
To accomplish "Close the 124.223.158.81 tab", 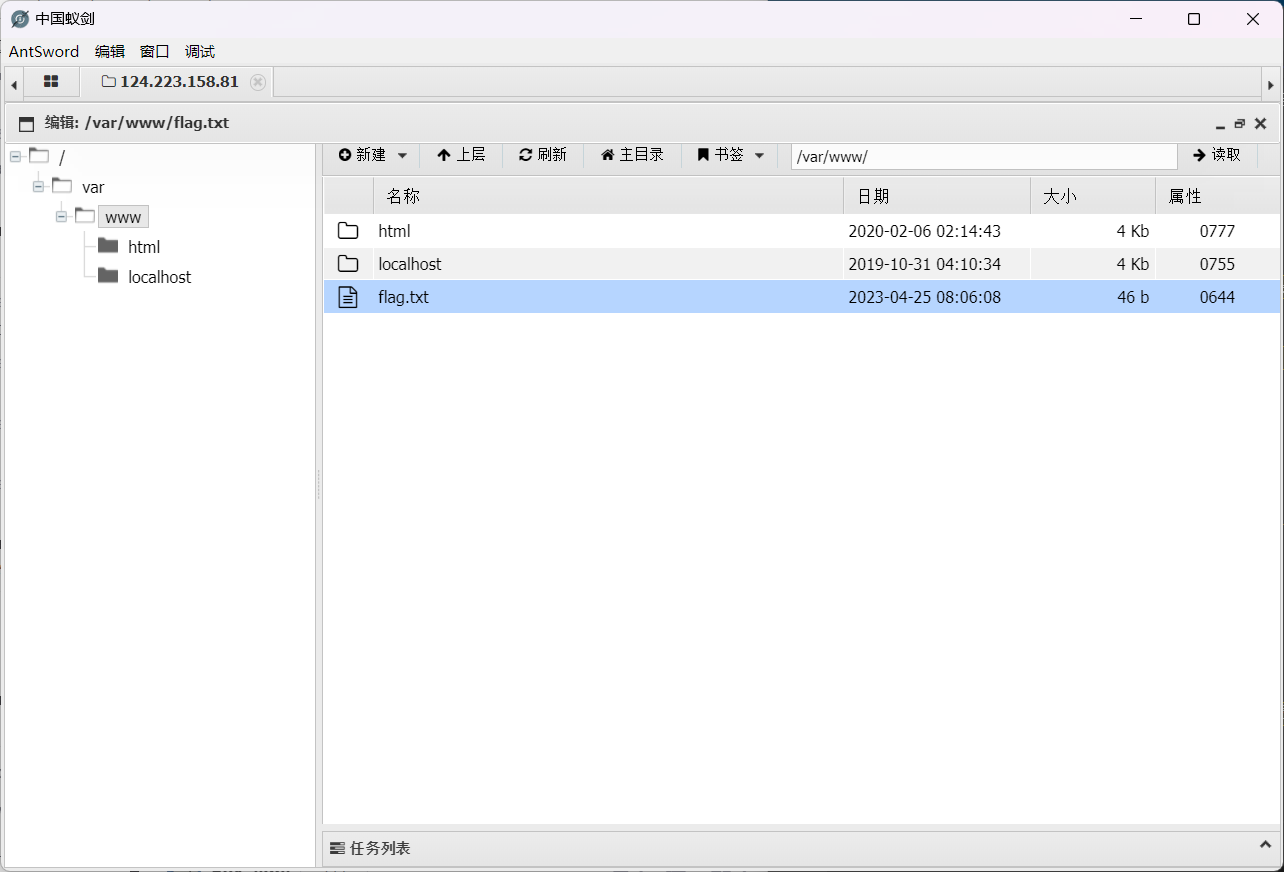I will (x=258, y=82).
